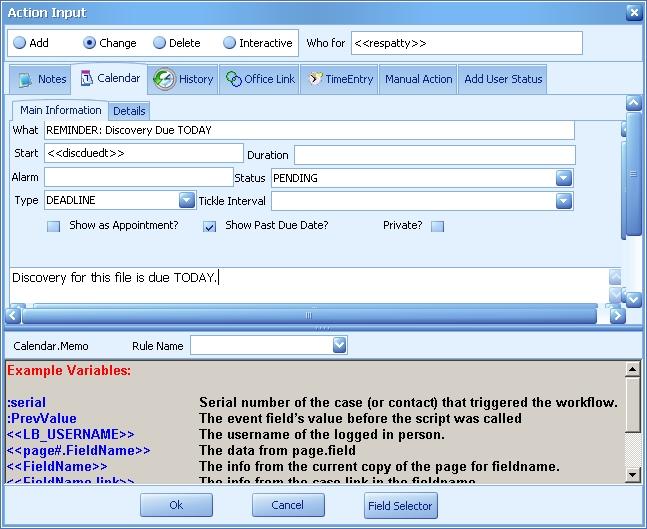Viewport: 647px width, 529px height.
Task: Click the memo text area
Action: [x=309, y=285]
